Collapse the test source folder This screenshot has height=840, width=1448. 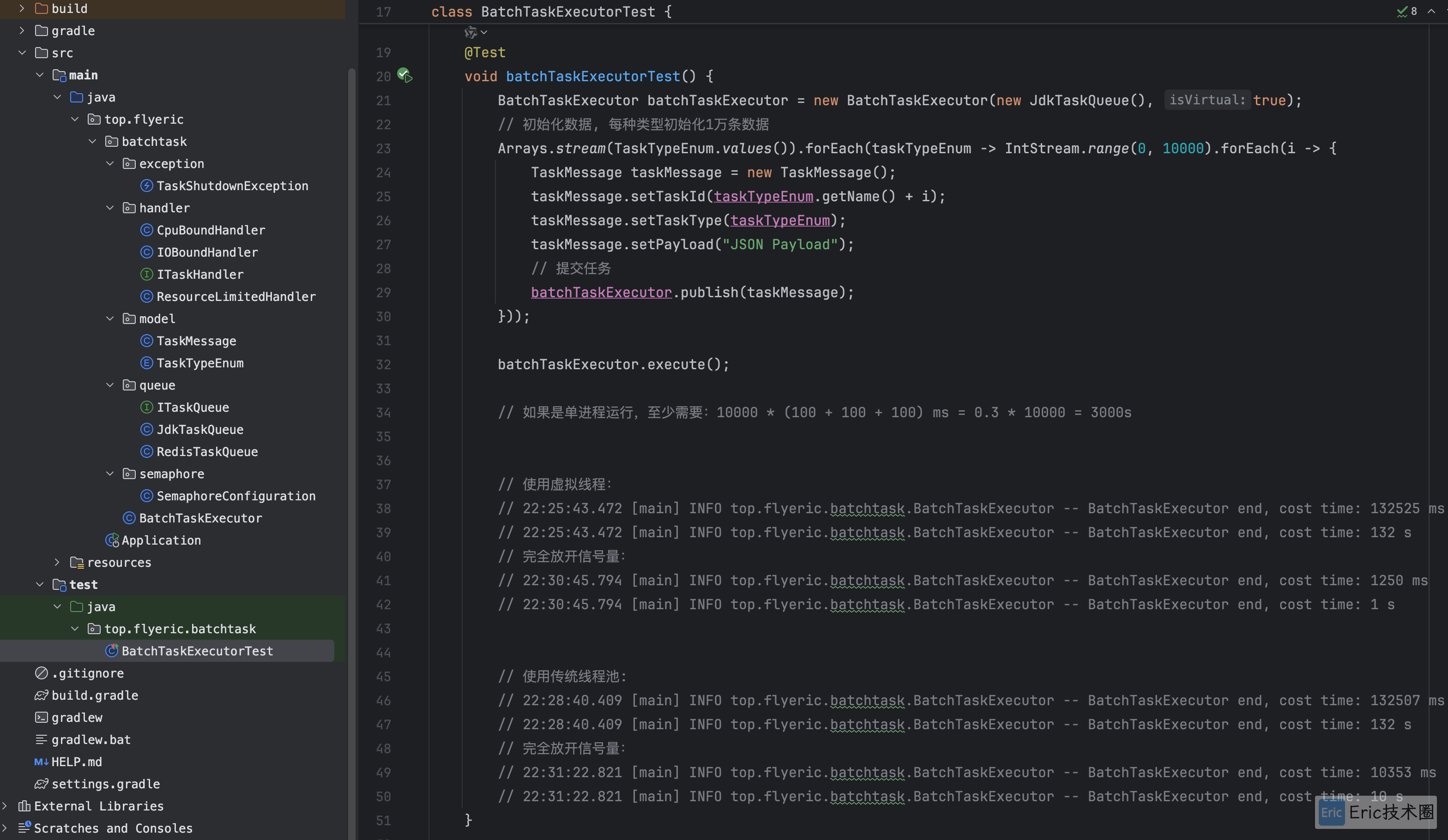click(40, 584)
